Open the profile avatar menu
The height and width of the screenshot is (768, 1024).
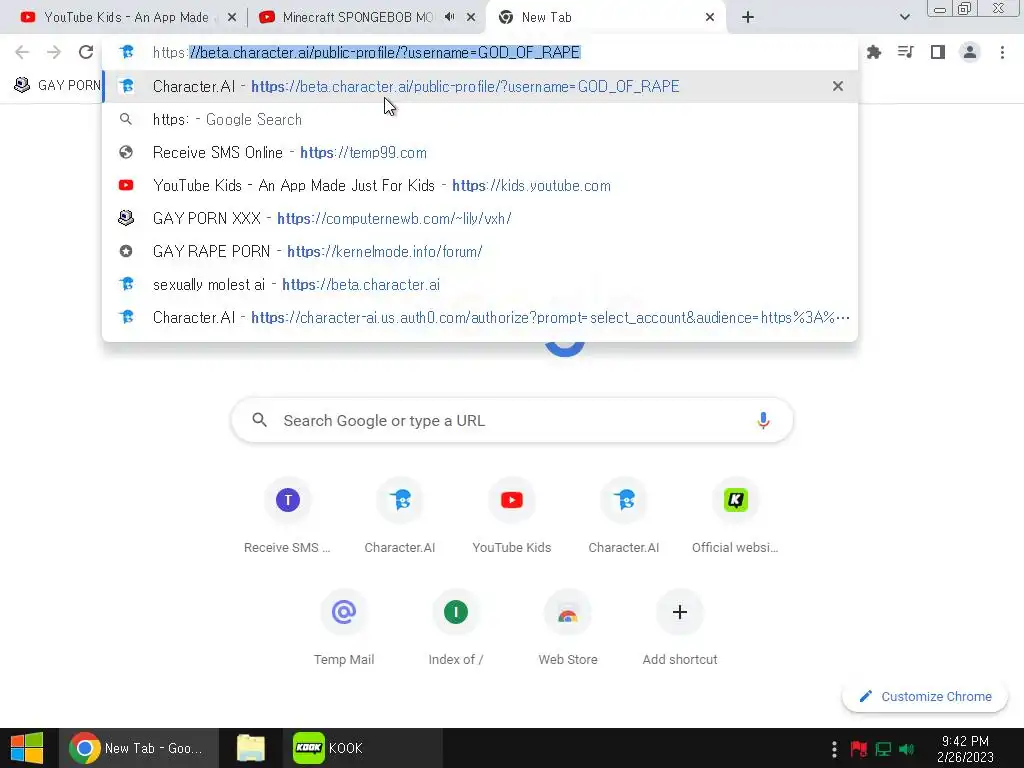[970, 52]
